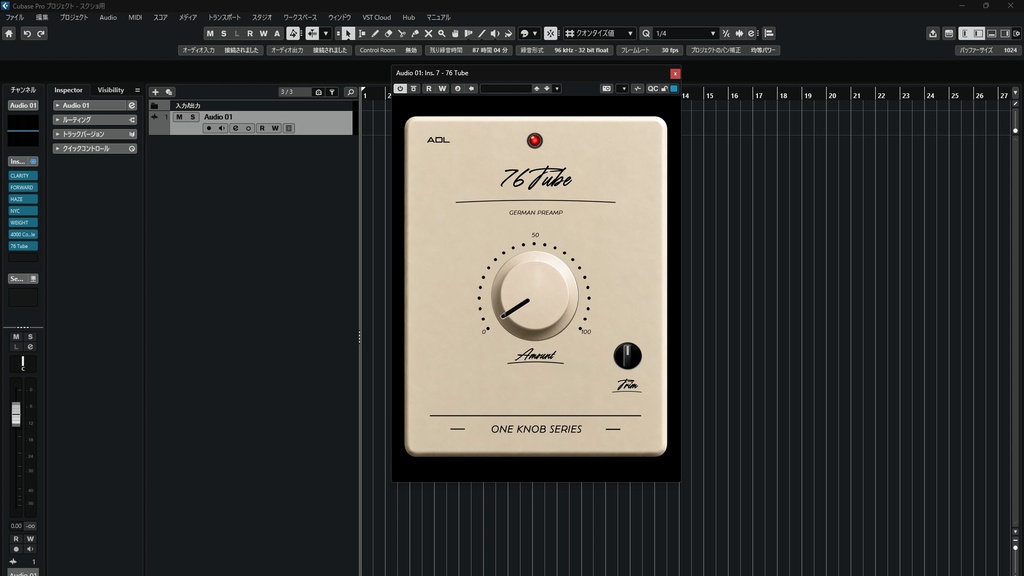1024x576 pixels.
Task: Switch to the Visibility tab
Action: 110,90
